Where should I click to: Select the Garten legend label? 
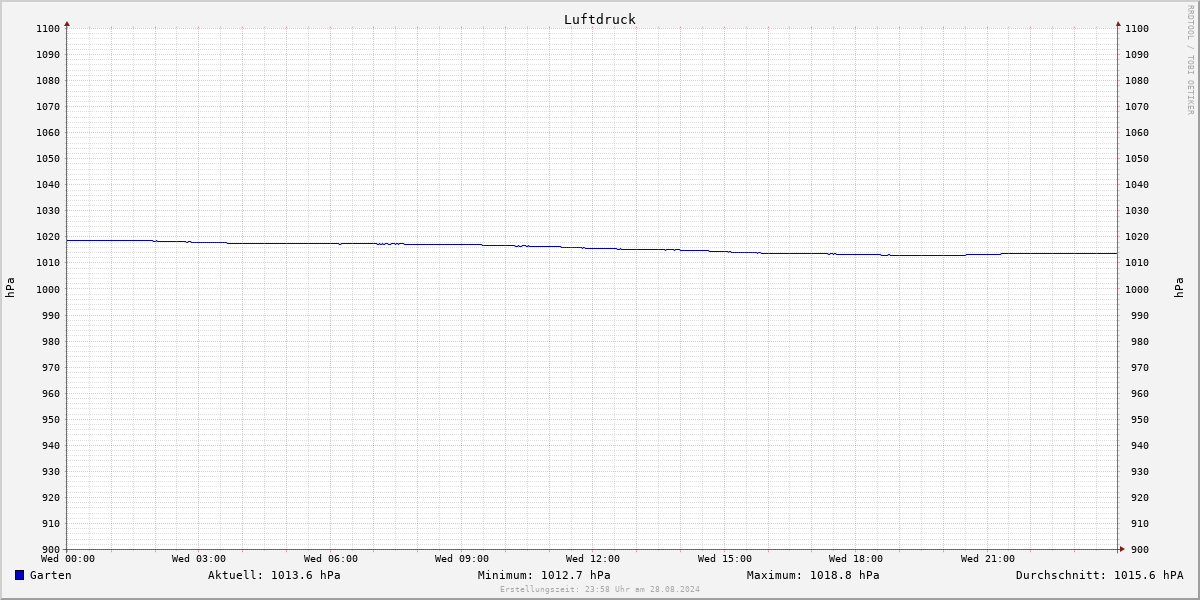coord(51,575)
